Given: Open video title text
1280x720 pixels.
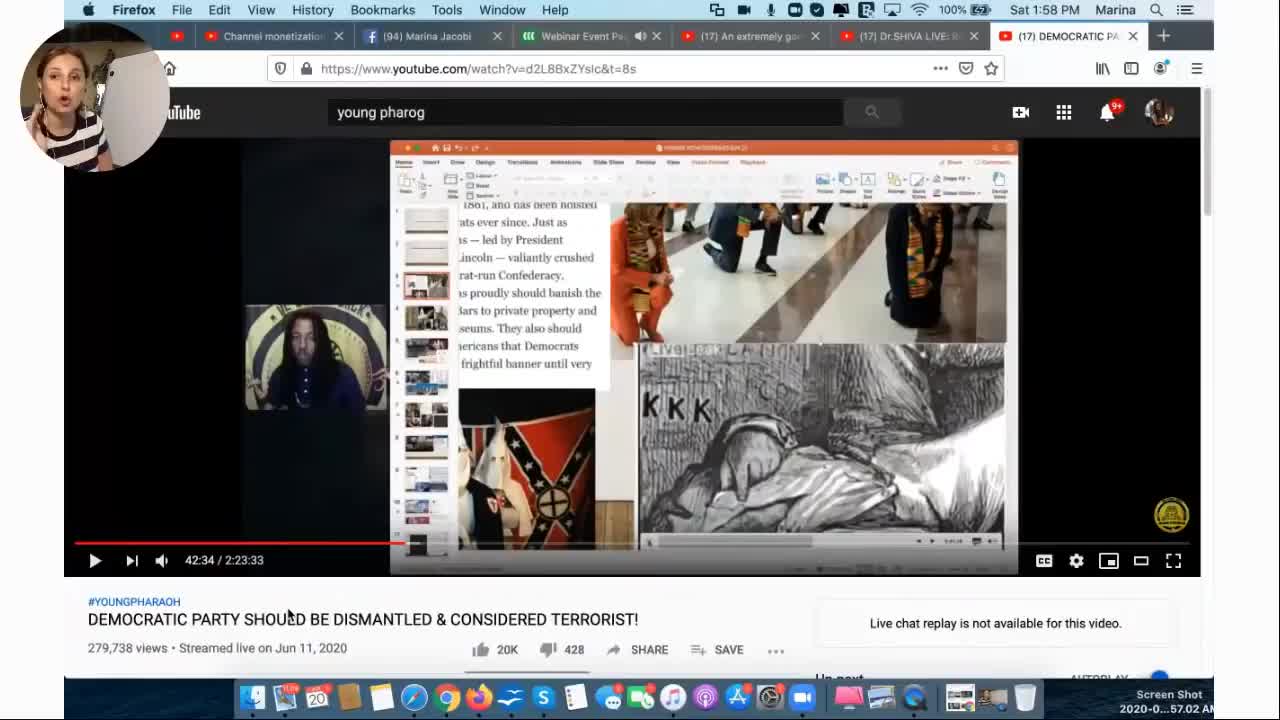Looking at the screenshot, I should click(x=363, y=620).
